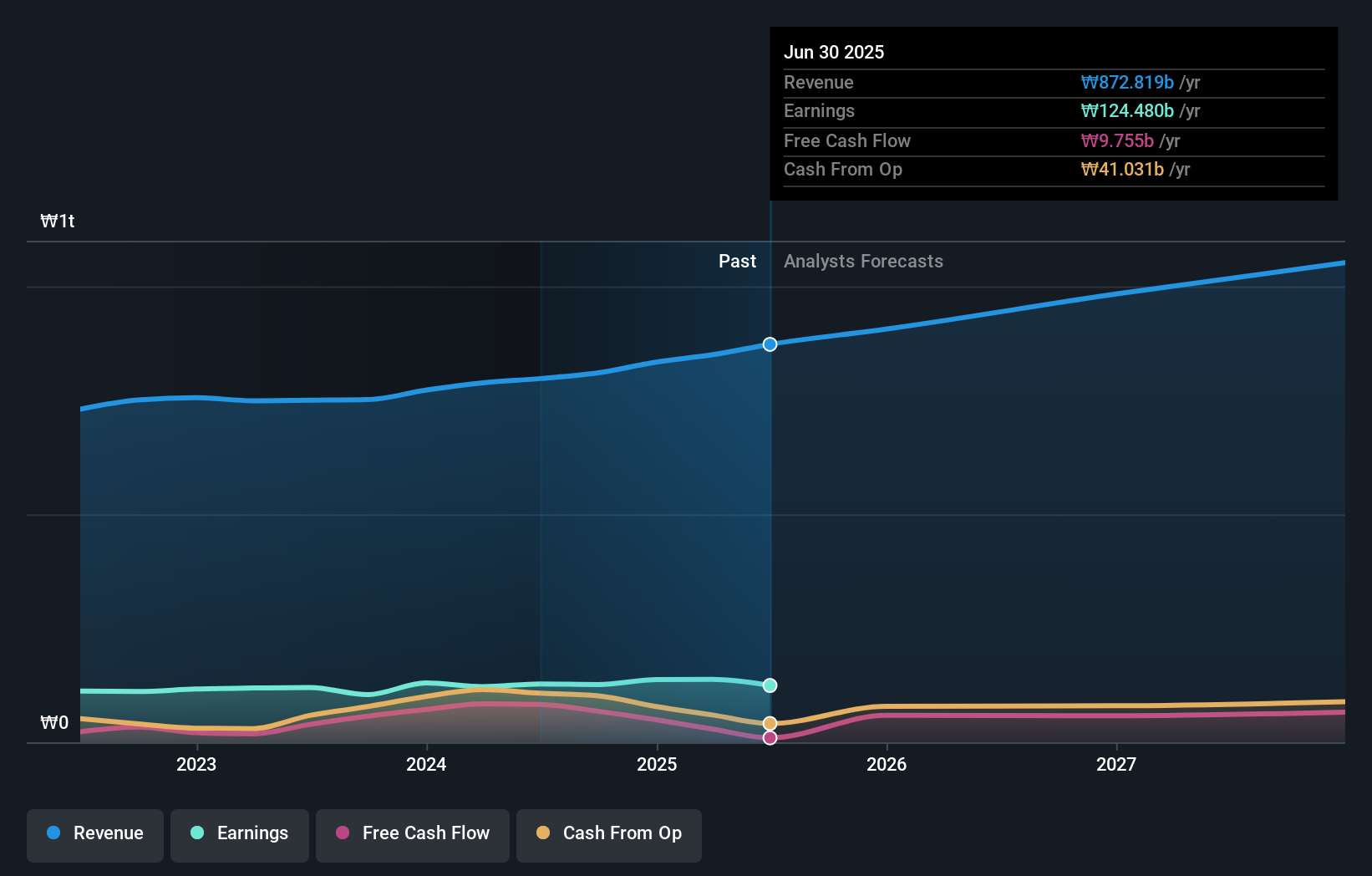The width and height of the screenshot is (1372, 876).
Task: Click the teal Earnings data point marker
Action: [x=770, y=685]
